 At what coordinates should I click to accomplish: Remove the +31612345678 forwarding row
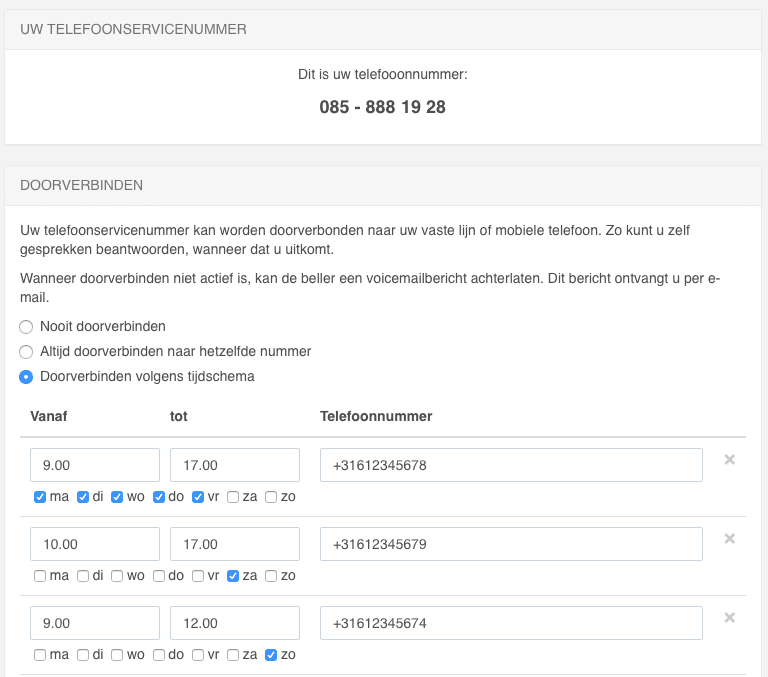[x=729, y=460]
